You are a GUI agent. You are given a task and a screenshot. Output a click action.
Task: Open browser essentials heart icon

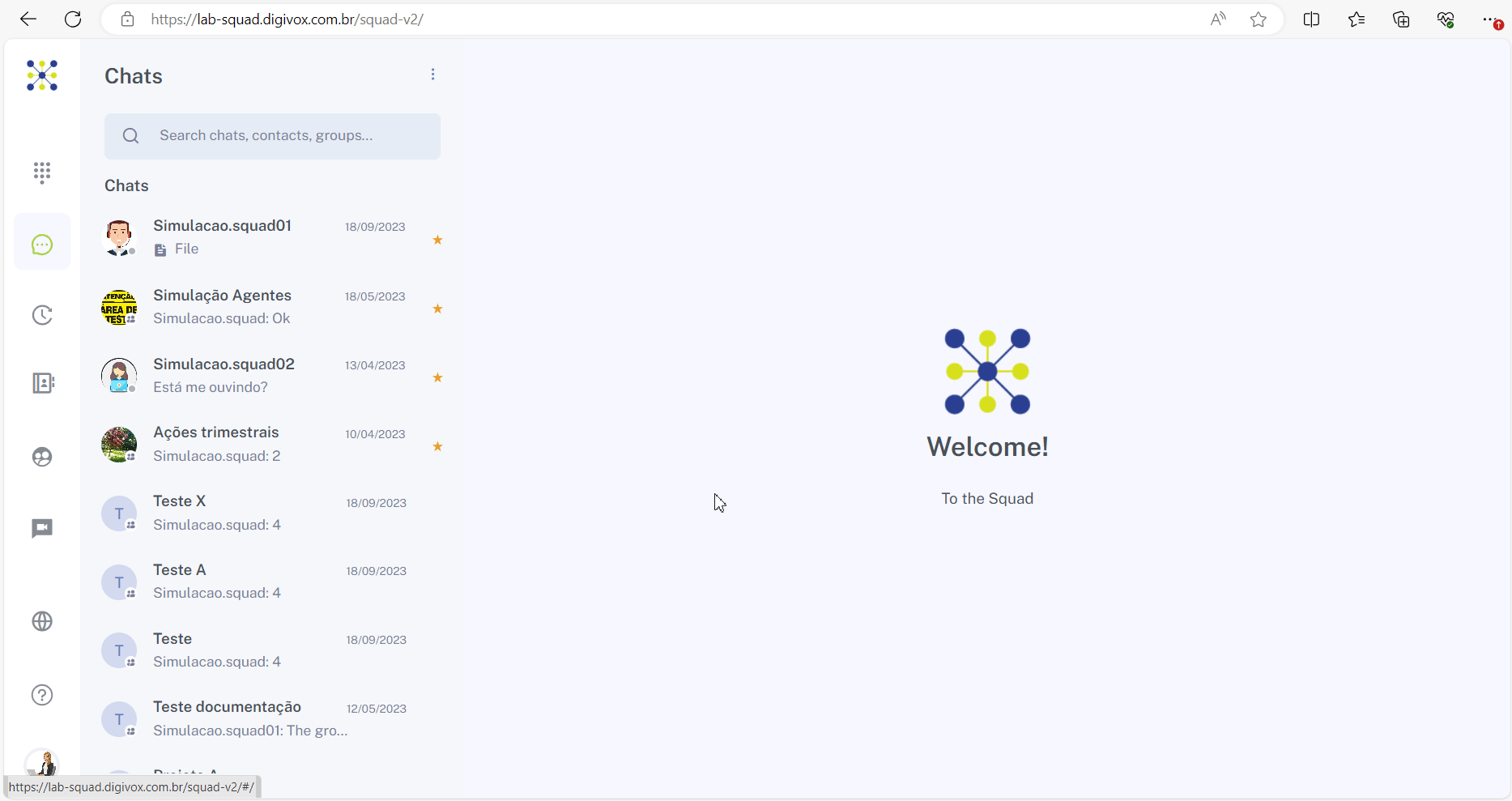1446,19
